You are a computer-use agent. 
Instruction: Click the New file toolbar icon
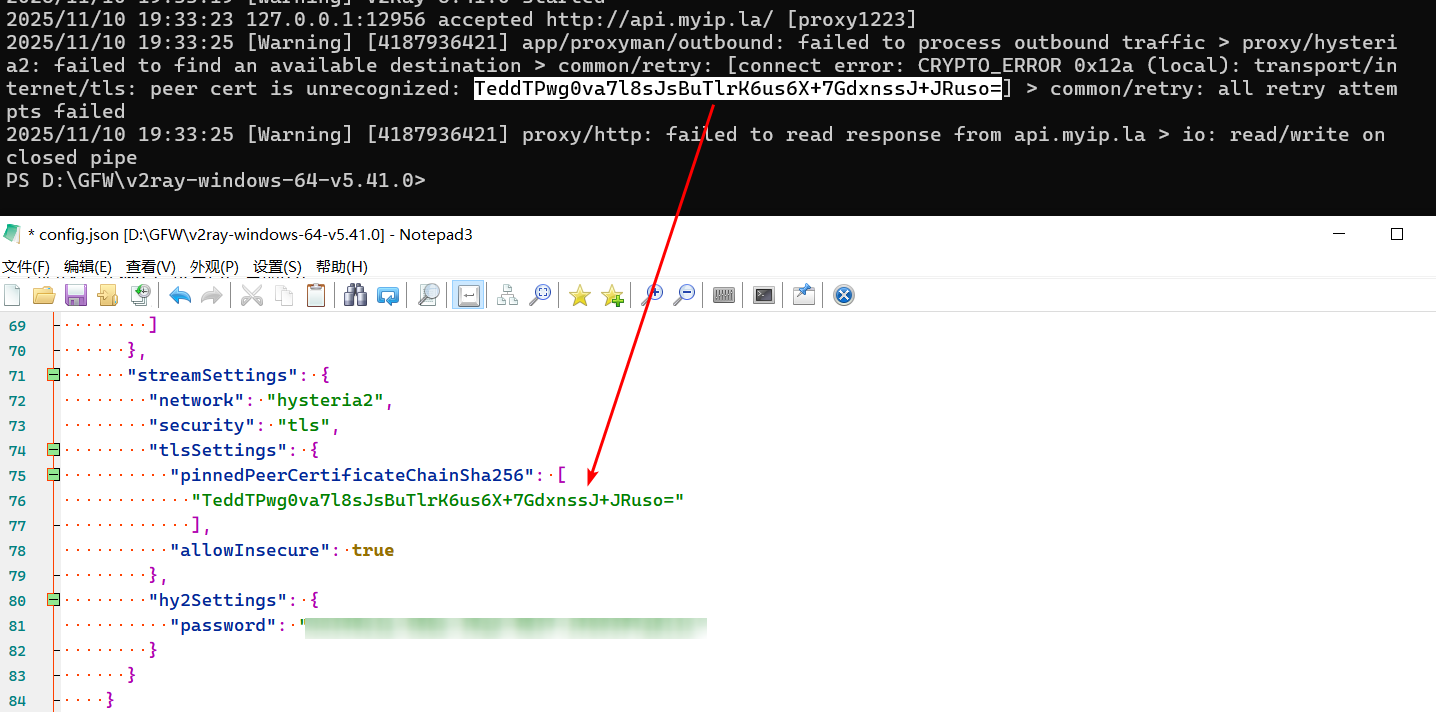13,295
